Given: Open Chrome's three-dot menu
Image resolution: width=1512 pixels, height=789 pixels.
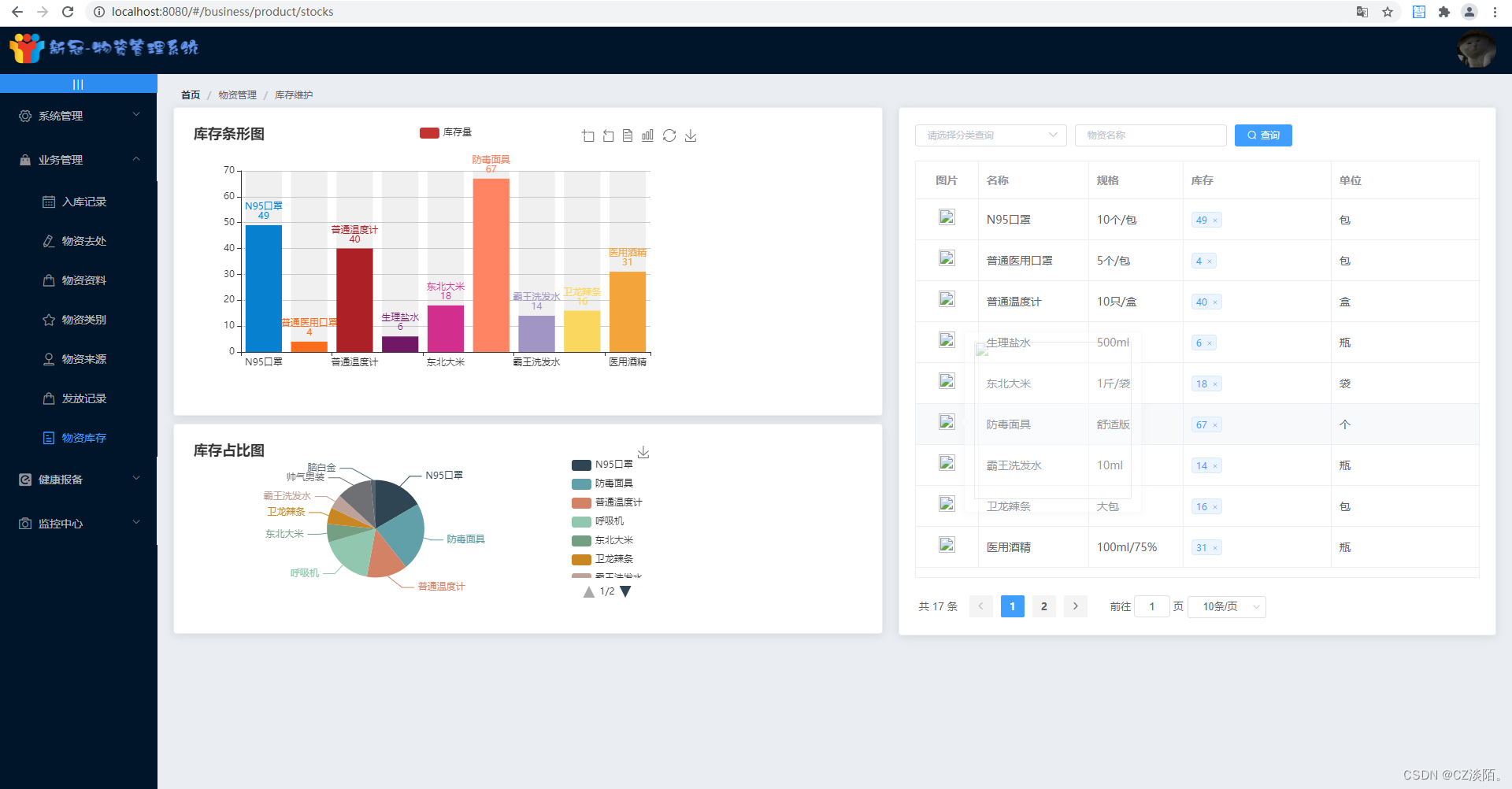Looking at the screenshot, I should coord(1495,12).
